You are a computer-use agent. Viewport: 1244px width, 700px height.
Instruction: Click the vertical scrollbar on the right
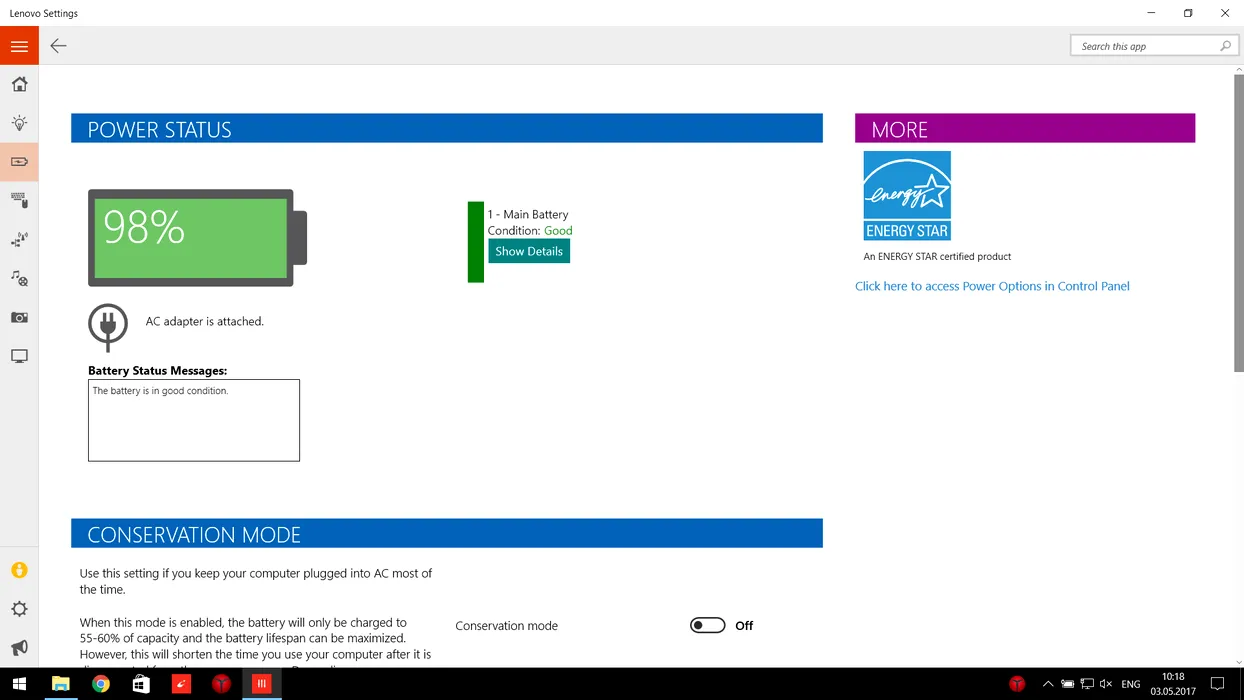click(x=1238, y=220)
